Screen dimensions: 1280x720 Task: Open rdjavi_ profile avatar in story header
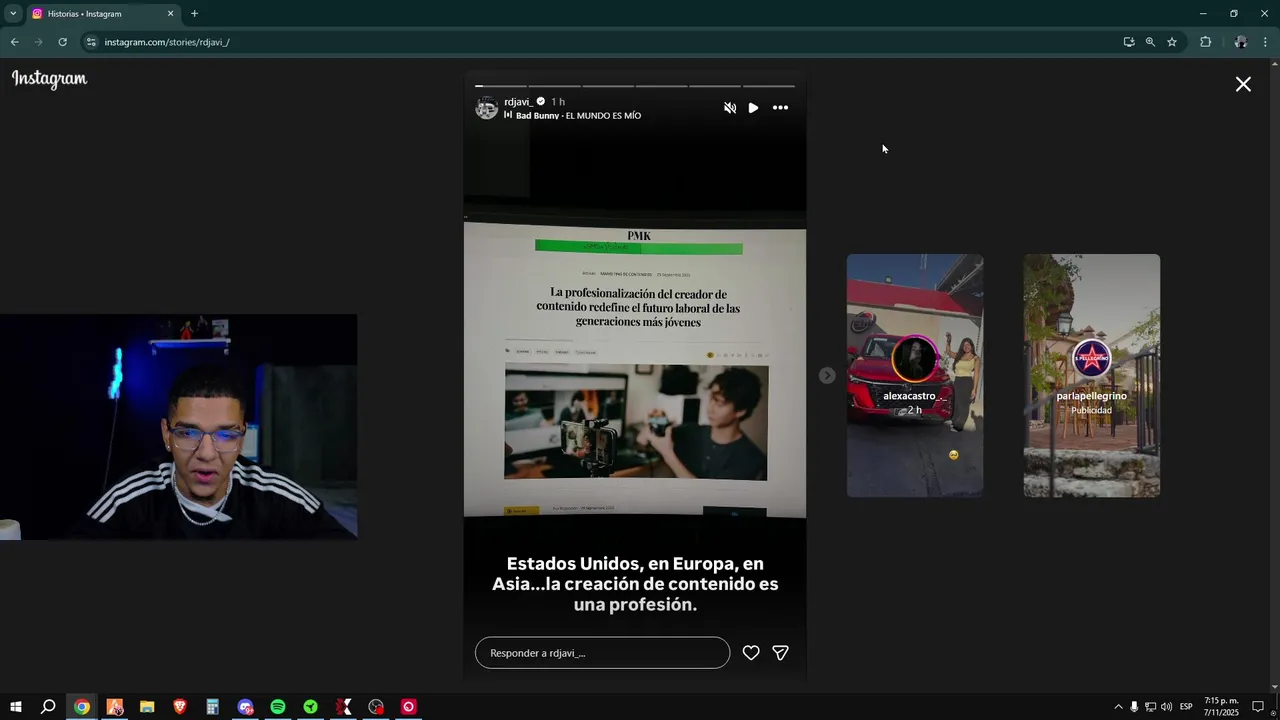click(x=486, y=108)
